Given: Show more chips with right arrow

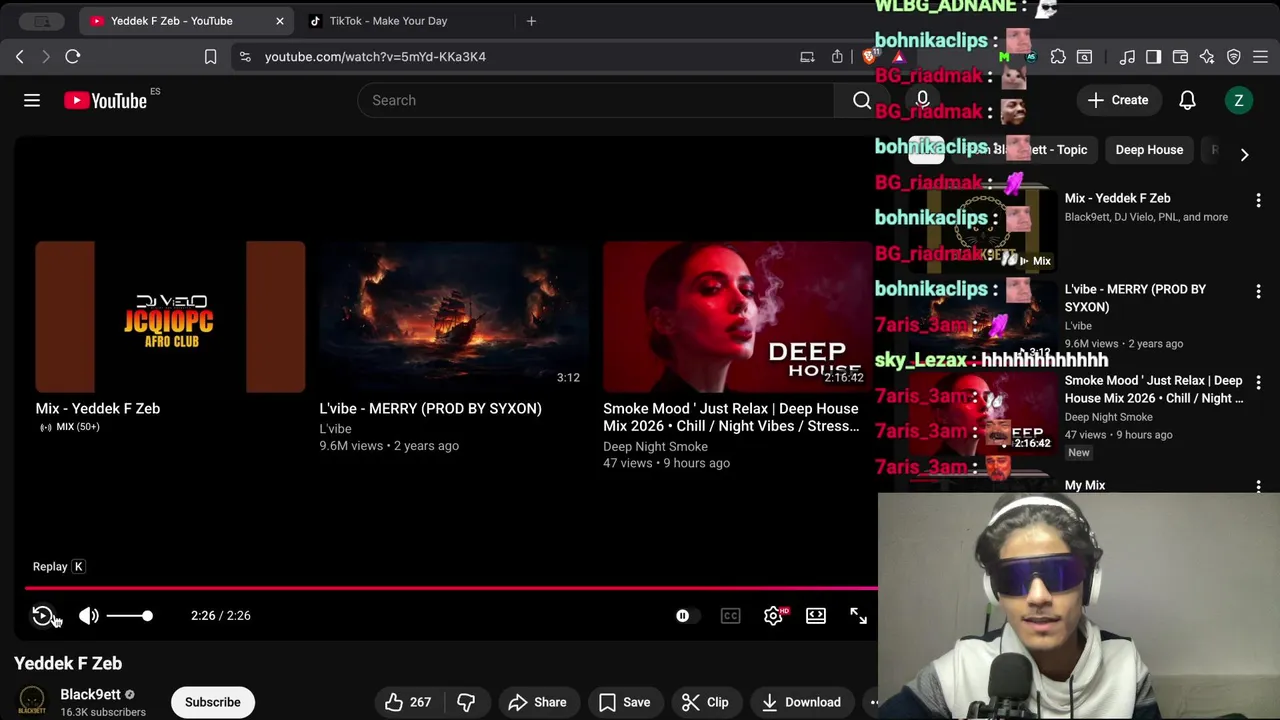Looking at the screenshot, I should (1244, 154).
